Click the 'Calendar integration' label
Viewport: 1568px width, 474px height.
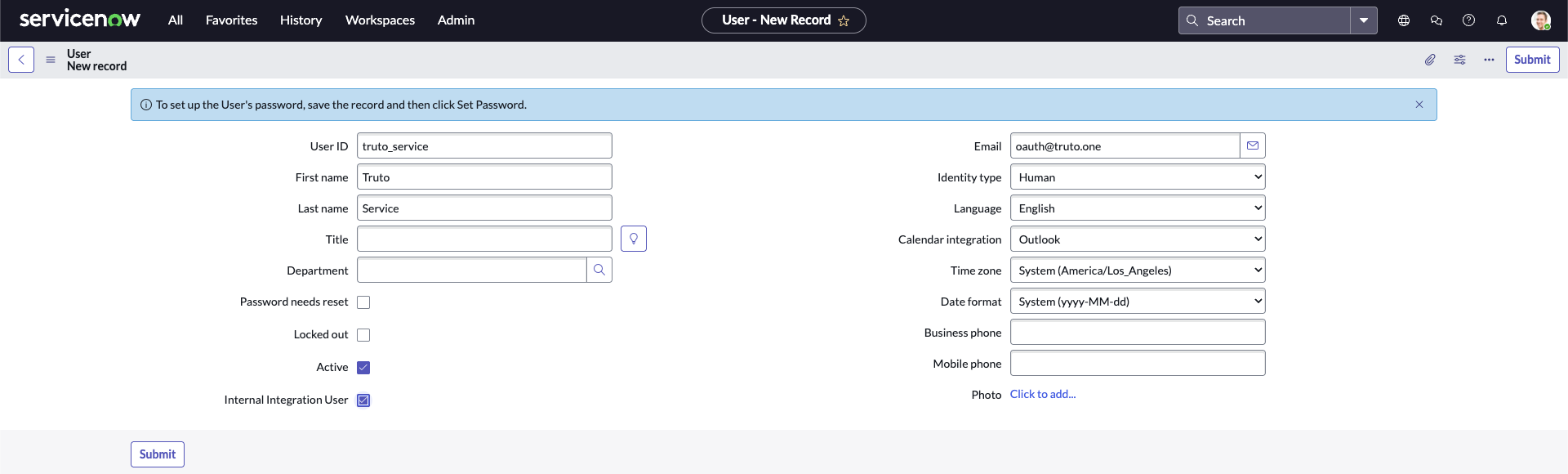pyautogui.click(x=950, y=239)
